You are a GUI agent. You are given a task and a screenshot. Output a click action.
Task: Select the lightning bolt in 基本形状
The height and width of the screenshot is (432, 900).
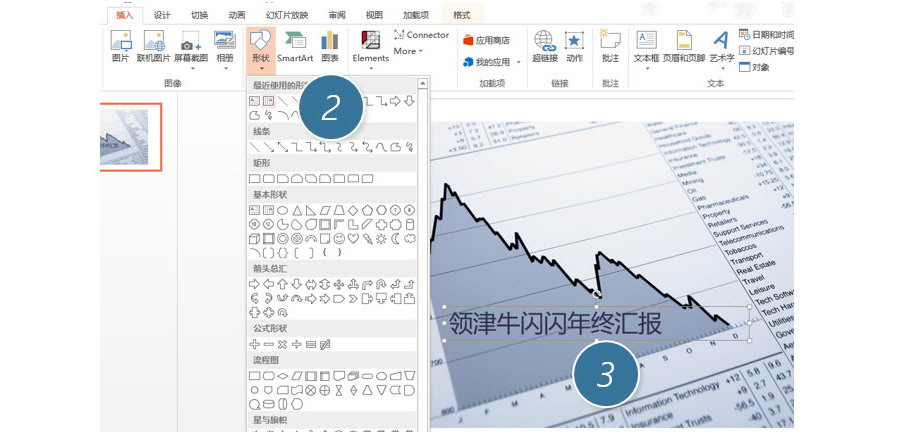[367, 239]
